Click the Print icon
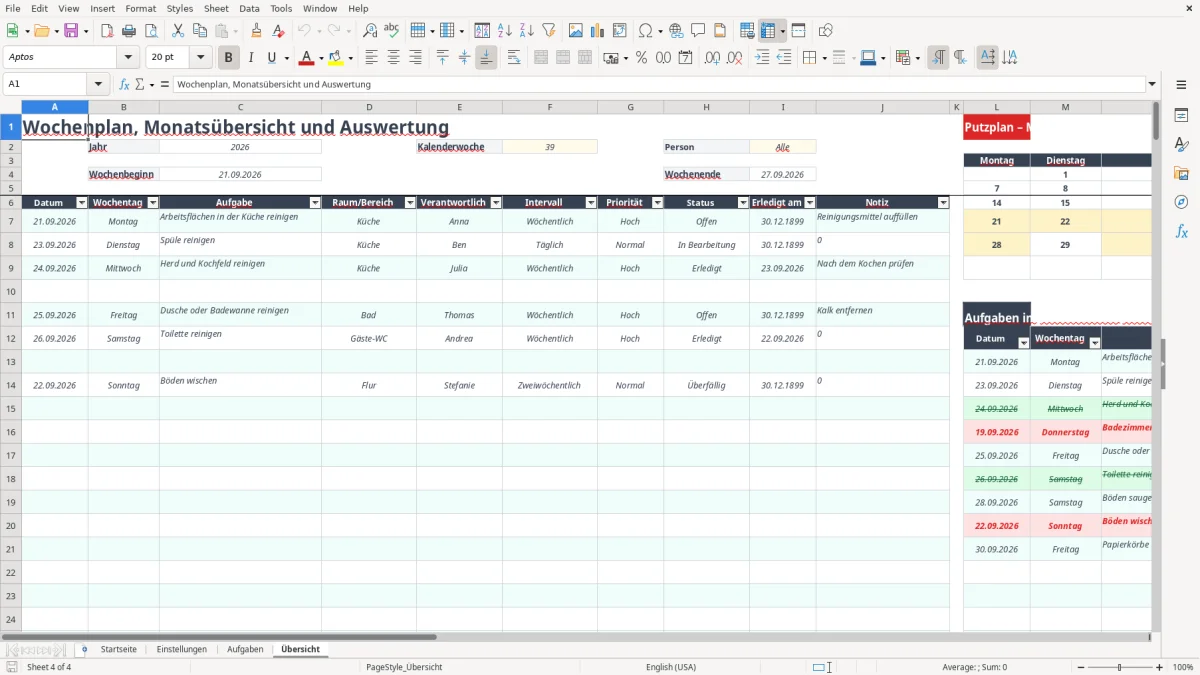 (129, 31)
